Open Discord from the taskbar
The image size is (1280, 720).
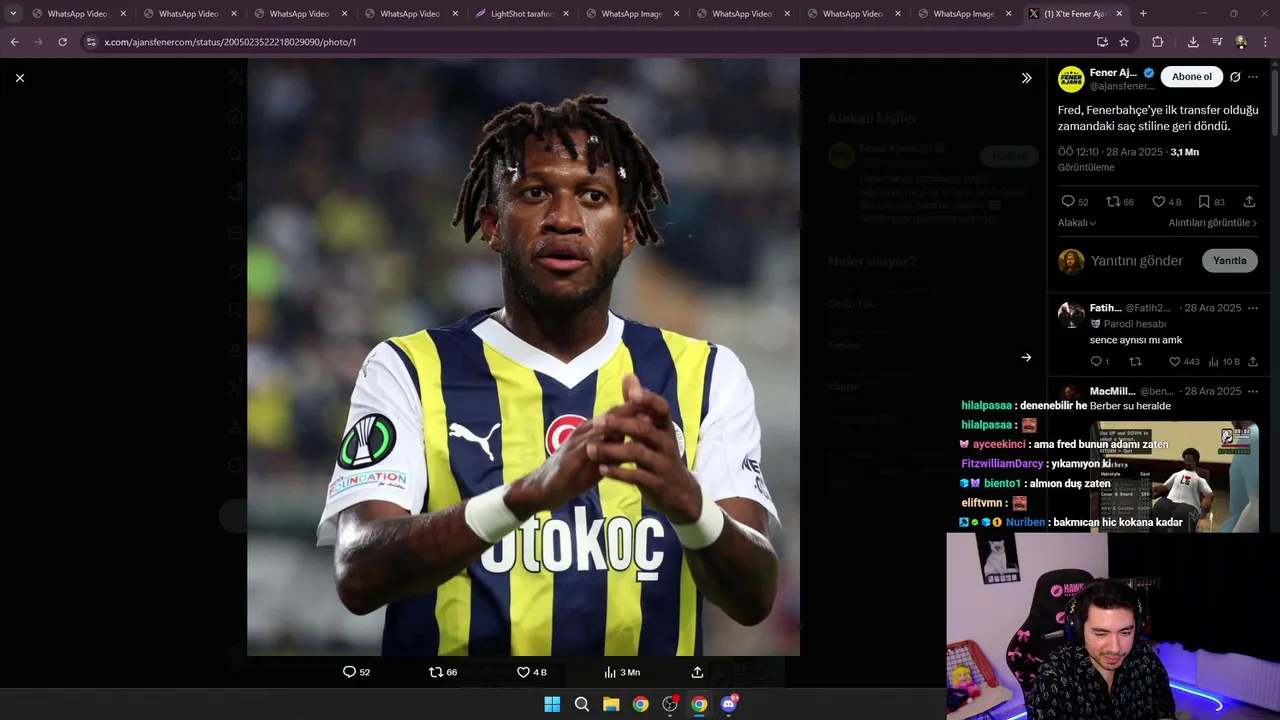[x=729, y=704]
